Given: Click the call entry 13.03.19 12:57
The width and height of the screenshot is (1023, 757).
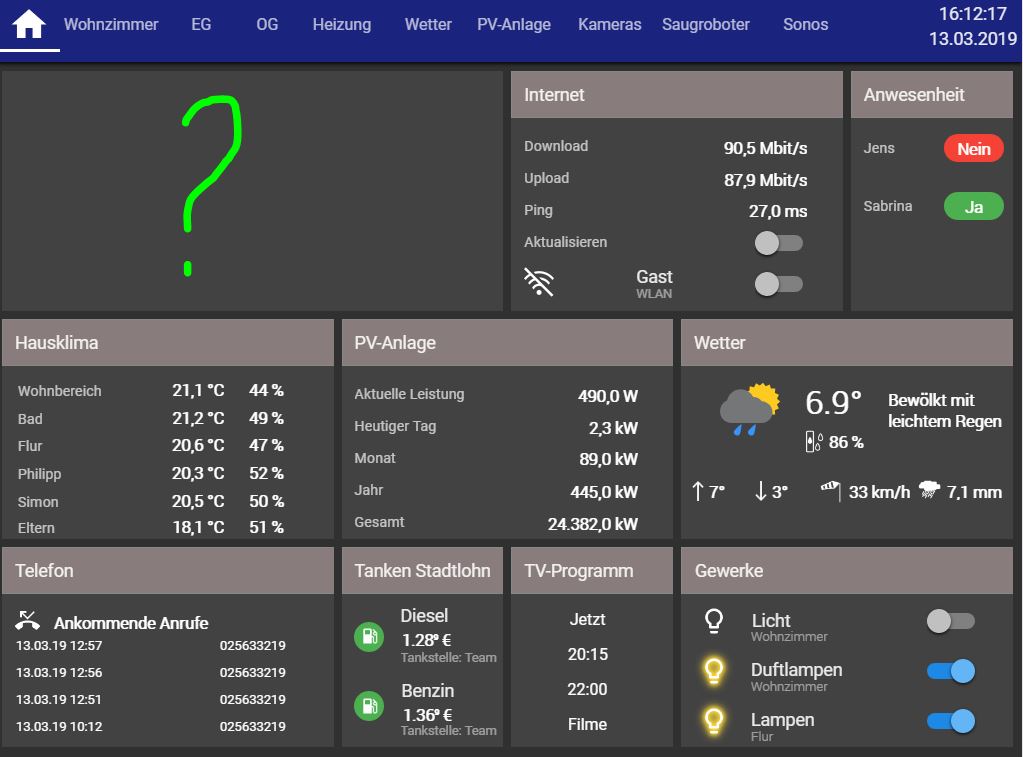Looking at the screenshot, I should click(x=151, y=645).
